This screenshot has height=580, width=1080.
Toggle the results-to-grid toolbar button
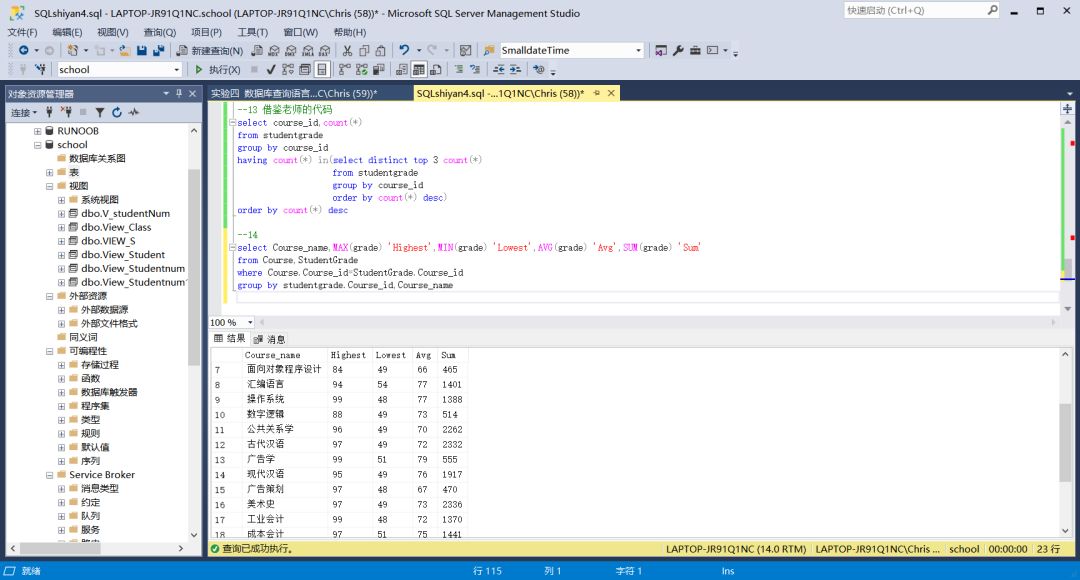click(x=420, y=70)
